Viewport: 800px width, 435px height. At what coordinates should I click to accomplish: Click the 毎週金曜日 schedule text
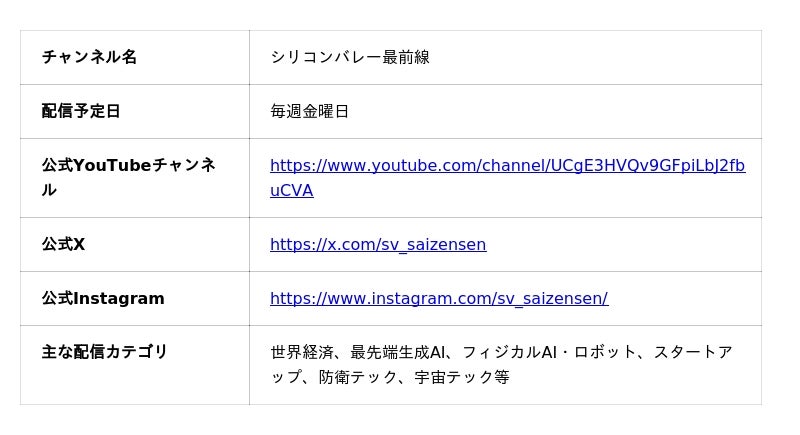pyautogui.click(x=310, y=111)
